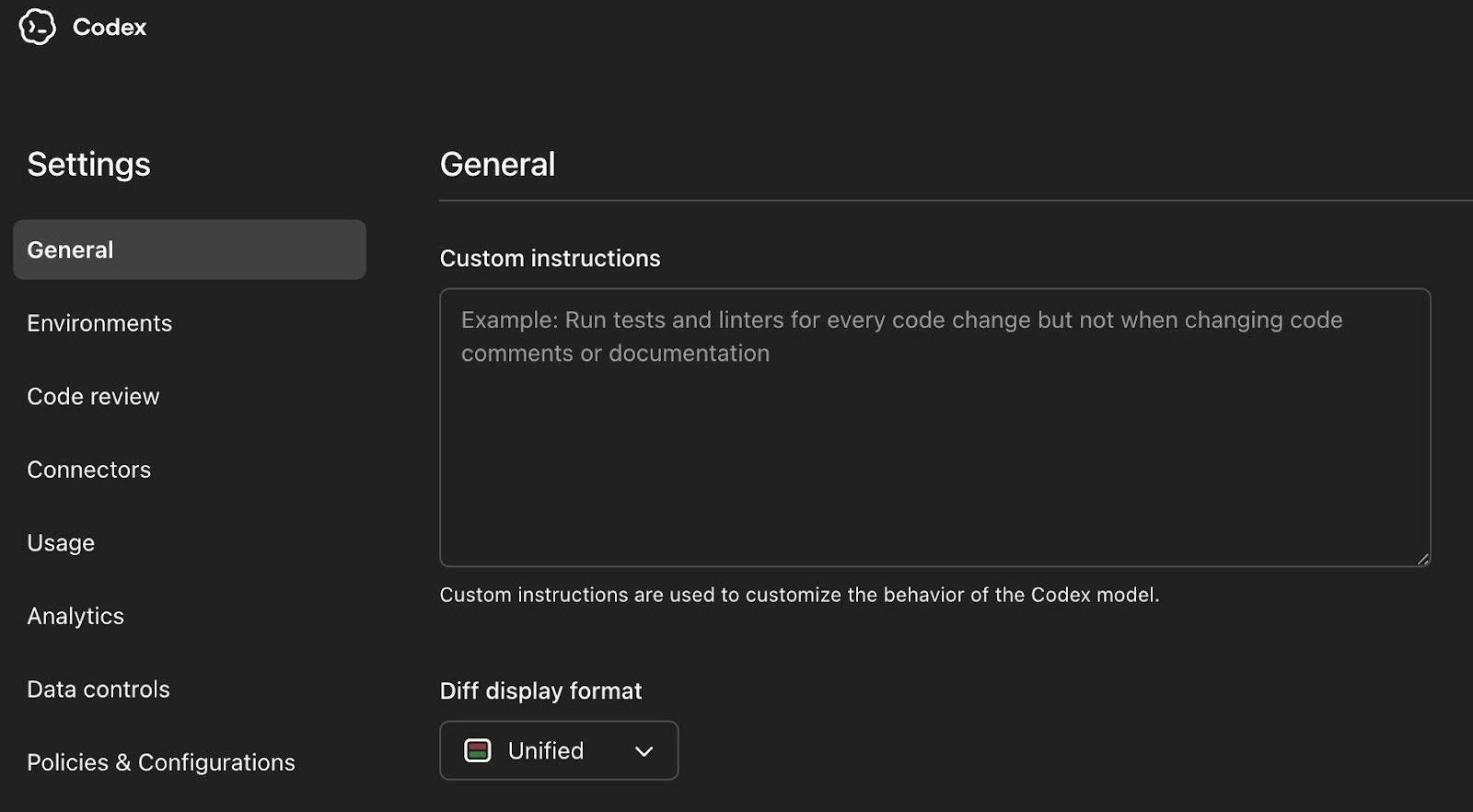The height and width of the screenshot is (812, 1473).
Task: Switch to the Analytics section
Action: (x=75, y=616)
